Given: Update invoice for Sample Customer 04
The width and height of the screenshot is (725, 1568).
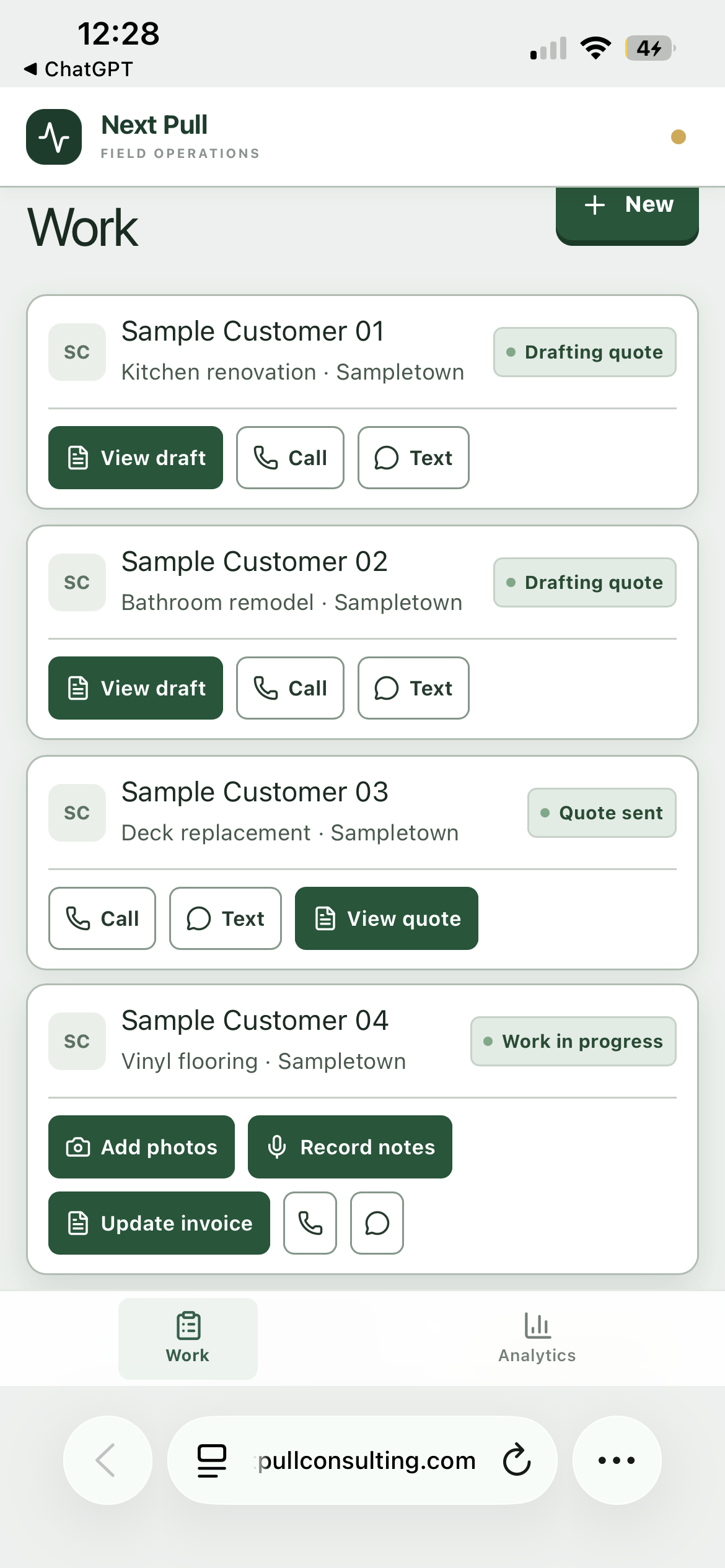Looking at the screenshot, I should pyautogui.click(x=159, y=1223).
